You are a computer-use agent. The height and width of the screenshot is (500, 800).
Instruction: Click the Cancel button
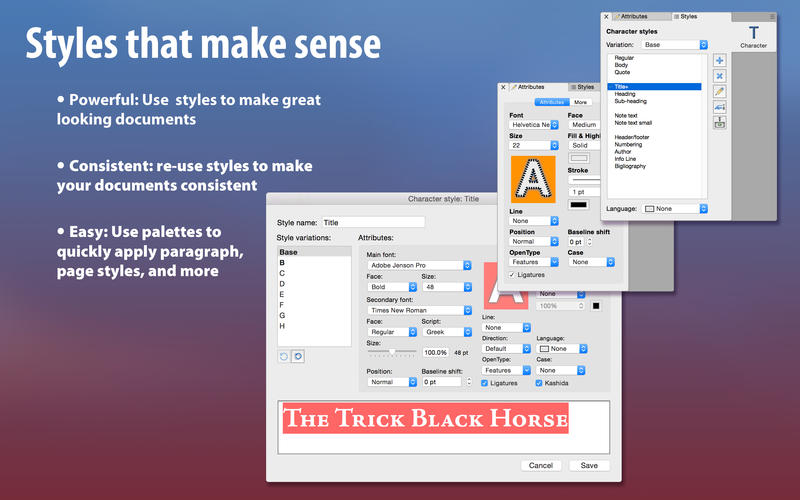[540, 465]
